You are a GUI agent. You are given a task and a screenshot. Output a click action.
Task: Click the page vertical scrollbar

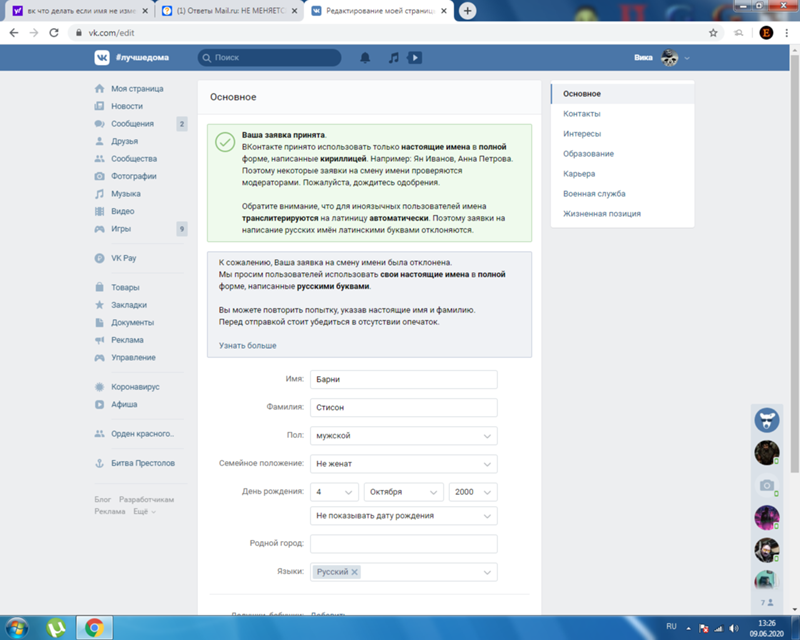[794, 265]
